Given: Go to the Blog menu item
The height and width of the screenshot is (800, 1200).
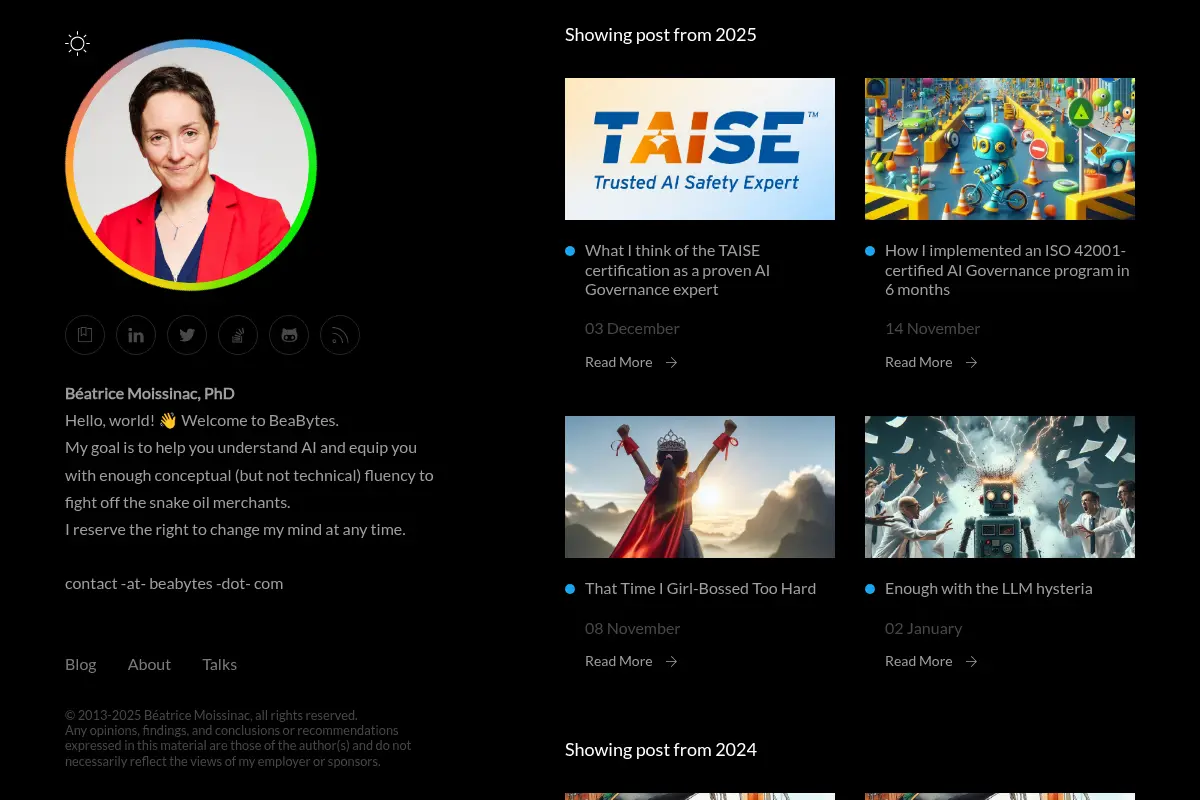Looking at the screenshot, I should click(81, 664).
